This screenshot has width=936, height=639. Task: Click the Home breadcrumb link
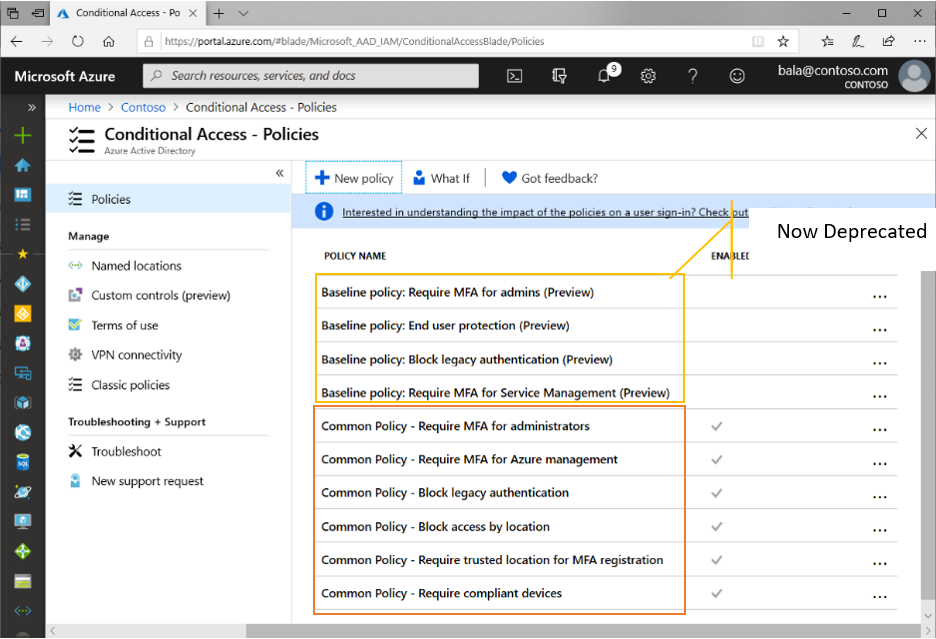(x=84, y=107)
